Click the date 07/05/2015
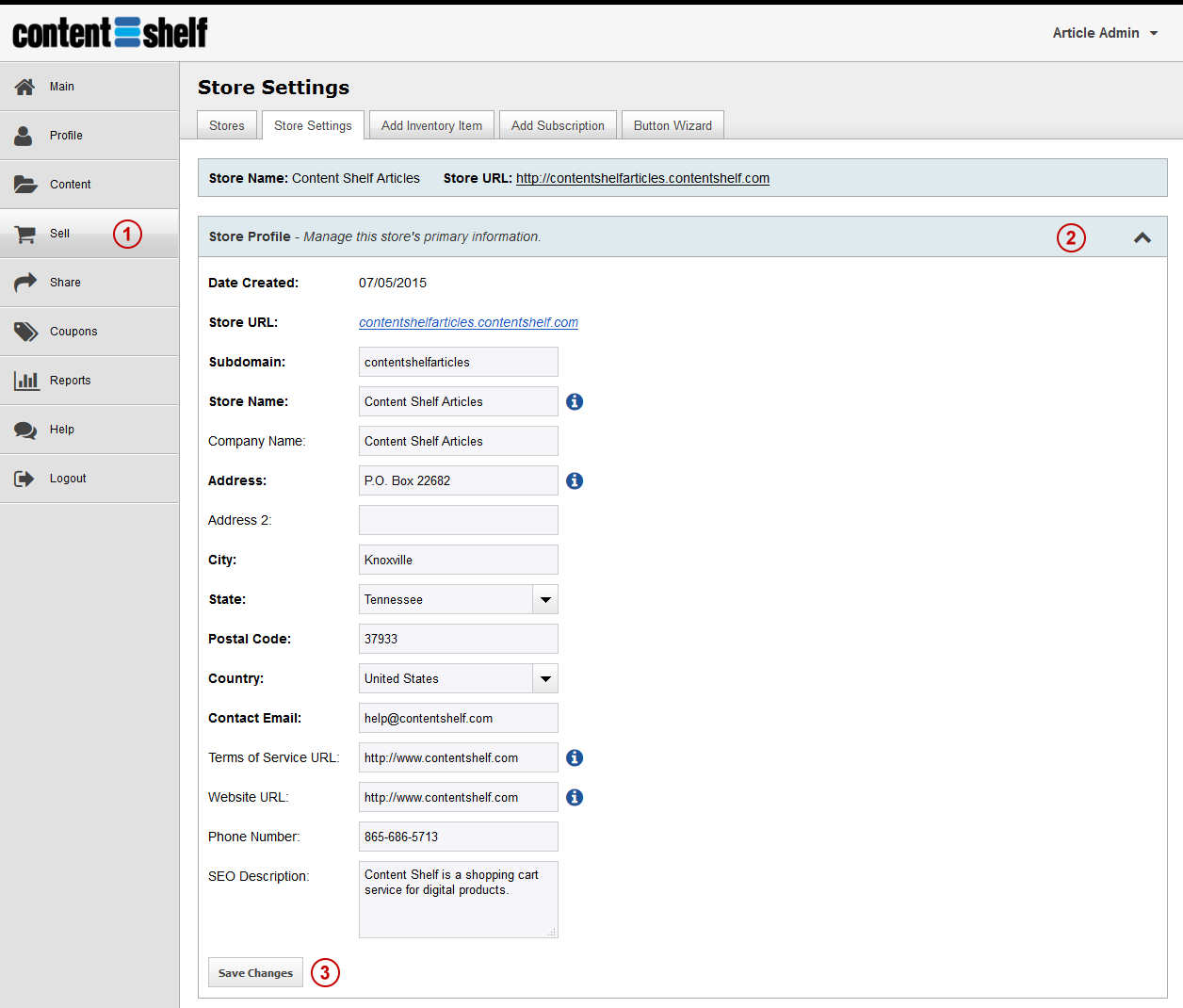The height and width of the screenshot is (1008, 1183). [393, 283]
